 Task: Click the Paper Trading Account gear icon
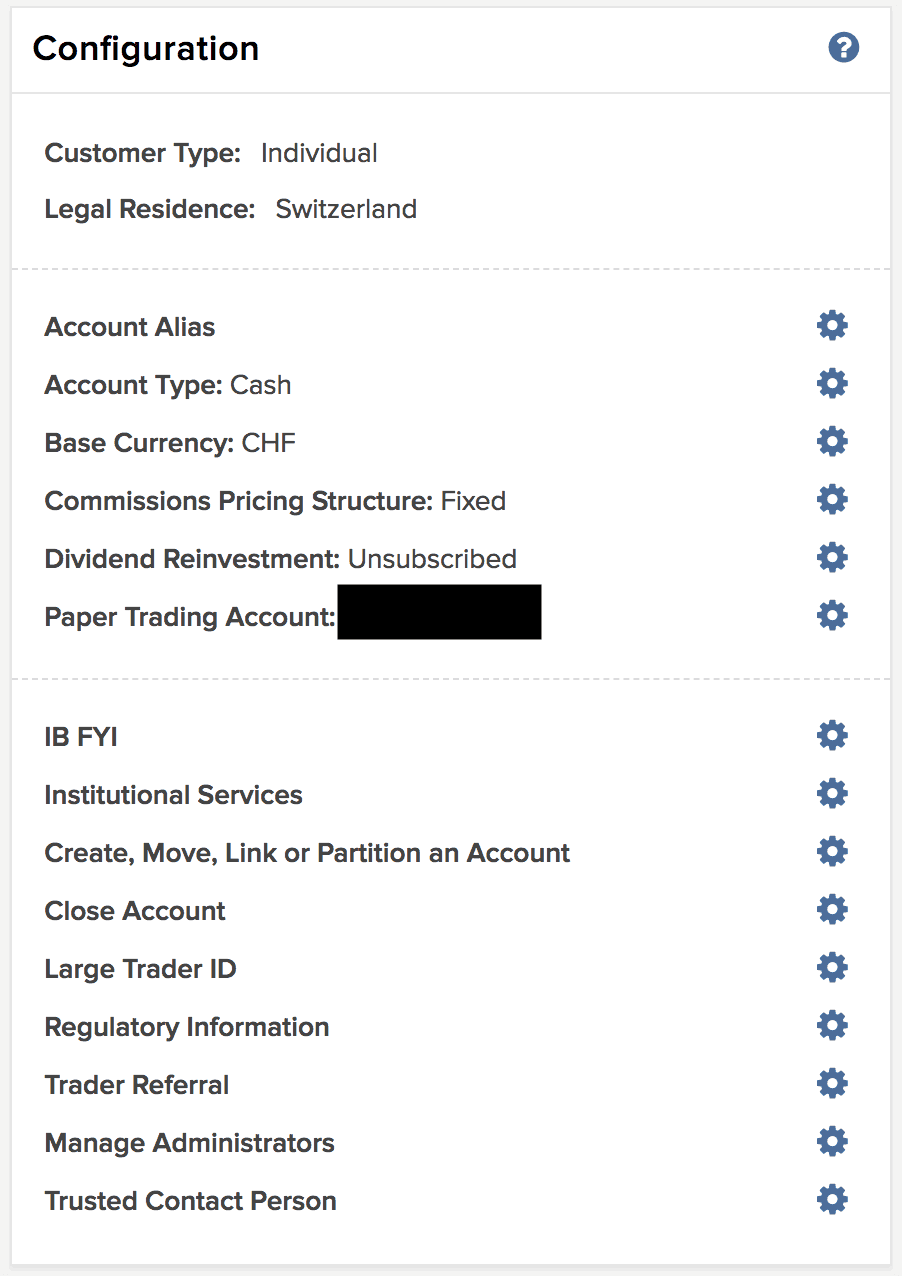832,615
